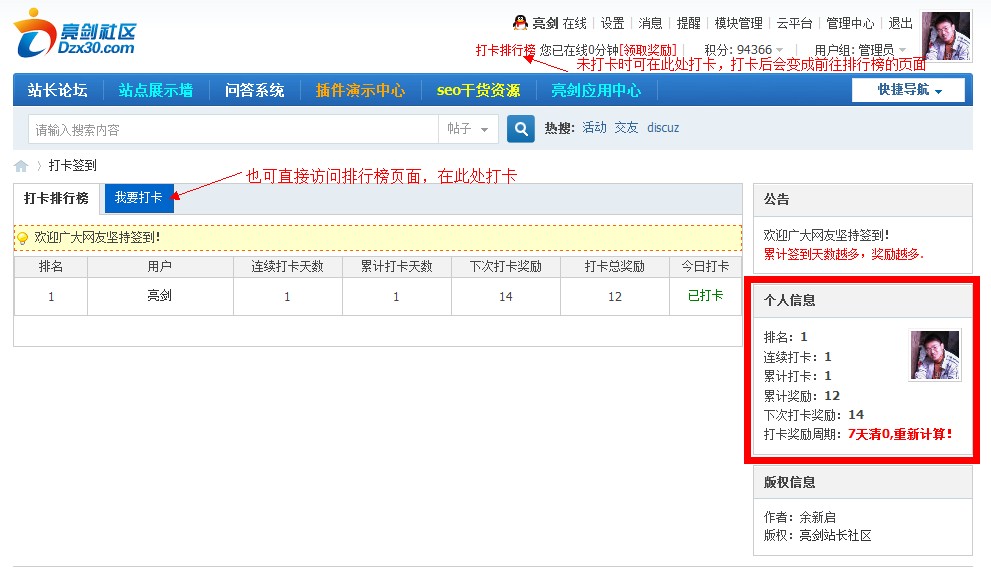Click 作者: 余新启 text
This screenshot has height=568, width=991.
(x=799, y=517)
